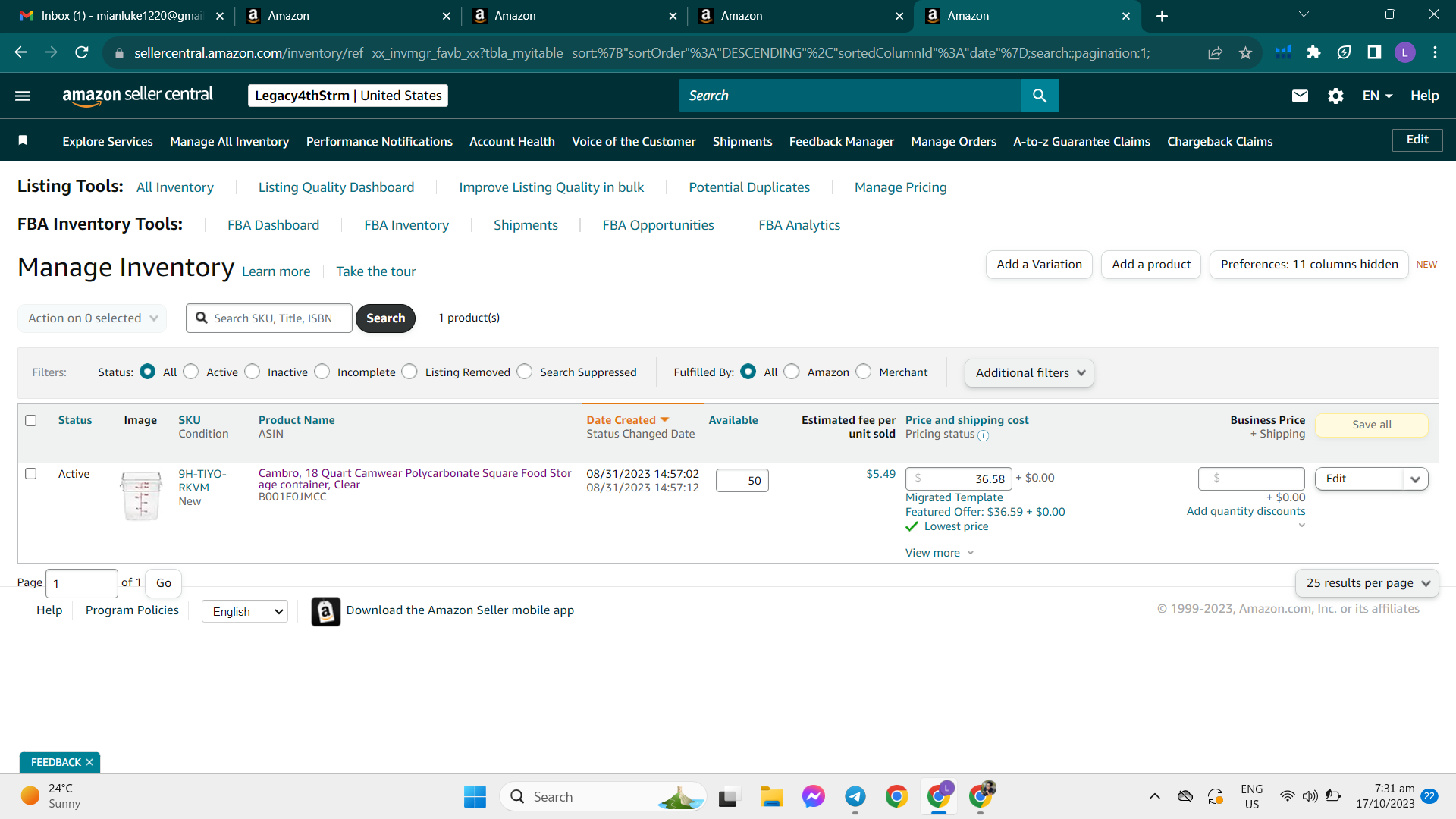
Task: Open the 25 results per page dropdown
Action: coord(1367,583)
